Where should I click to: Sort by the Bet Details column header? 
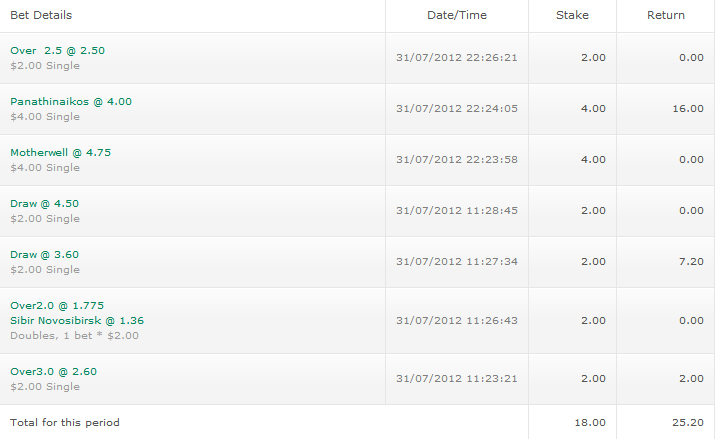41,15
